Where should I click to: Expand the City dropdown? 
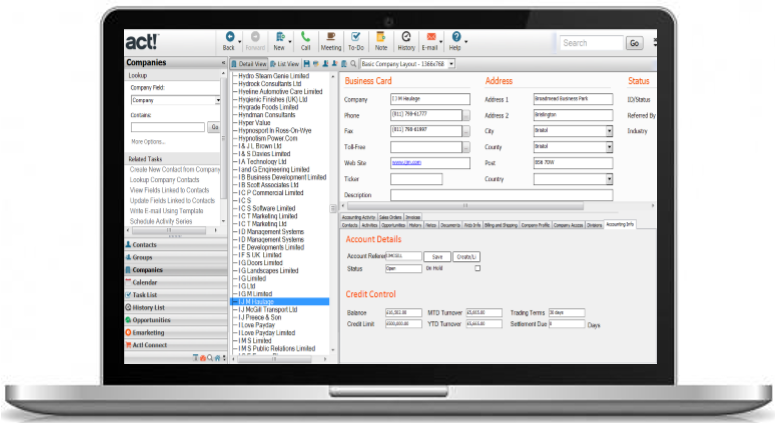pos(609,131)
